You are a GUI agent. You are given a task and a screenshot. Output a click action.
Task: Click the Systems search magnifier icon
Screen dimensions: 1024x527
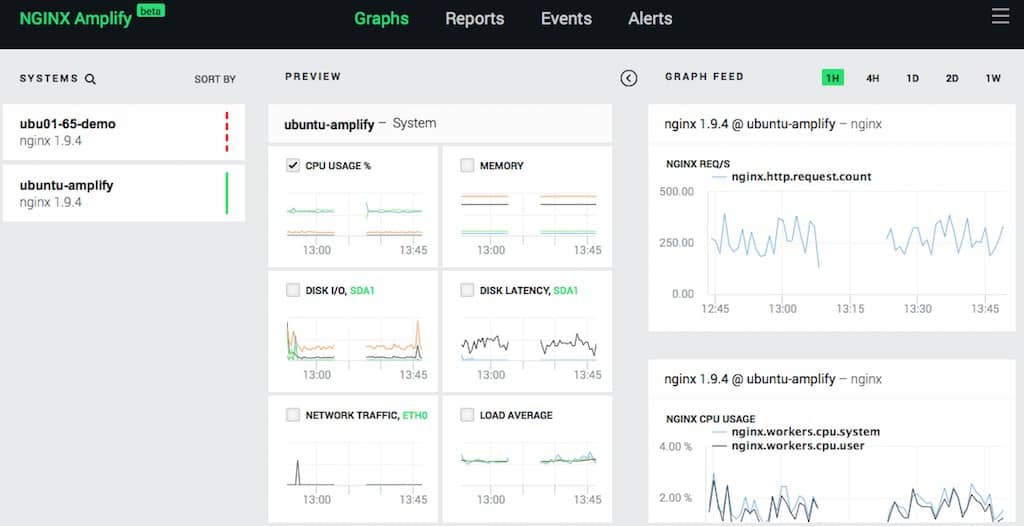(91, 79)
